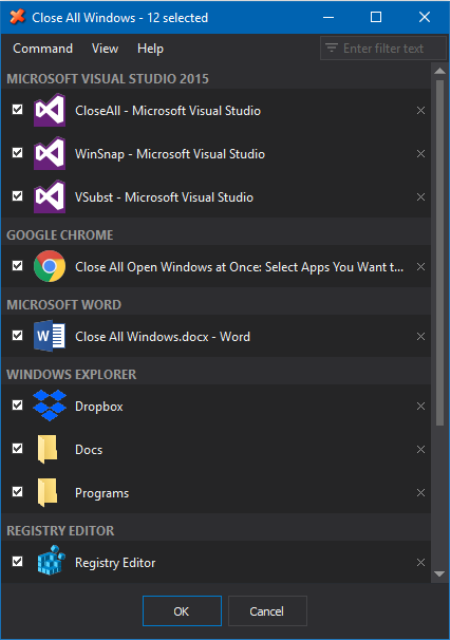Select the 'Programs' row label
This screenshot has width=450, height=640.
point(102,493)
